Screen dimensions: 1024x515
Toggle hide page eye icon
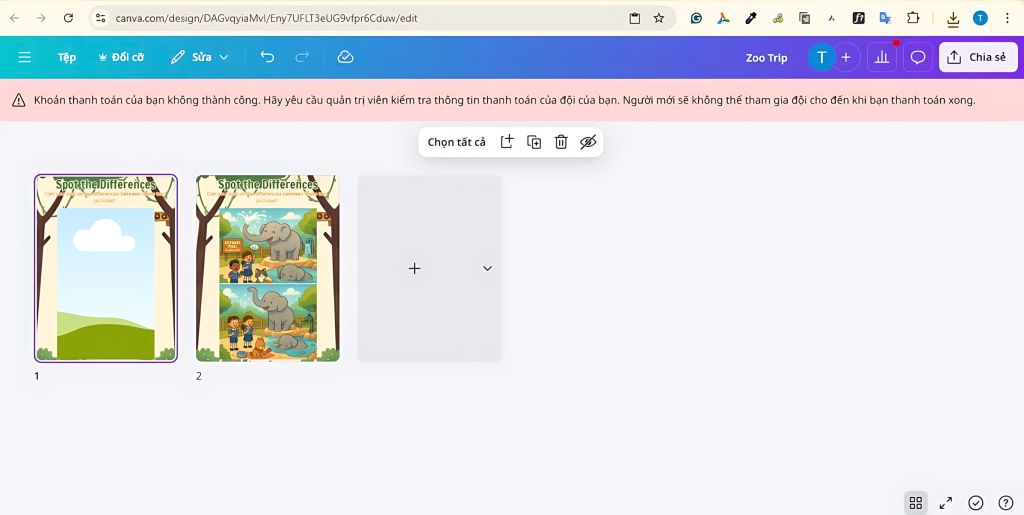(588, 142)
